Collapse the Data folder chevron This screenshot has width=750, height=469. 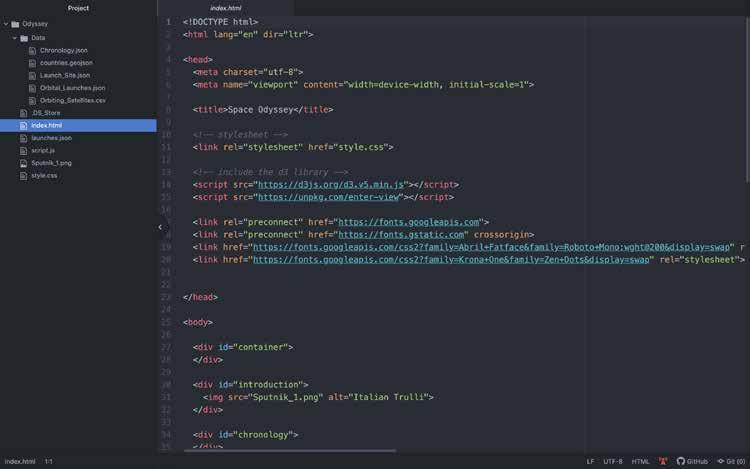click(x=14, y=38)
